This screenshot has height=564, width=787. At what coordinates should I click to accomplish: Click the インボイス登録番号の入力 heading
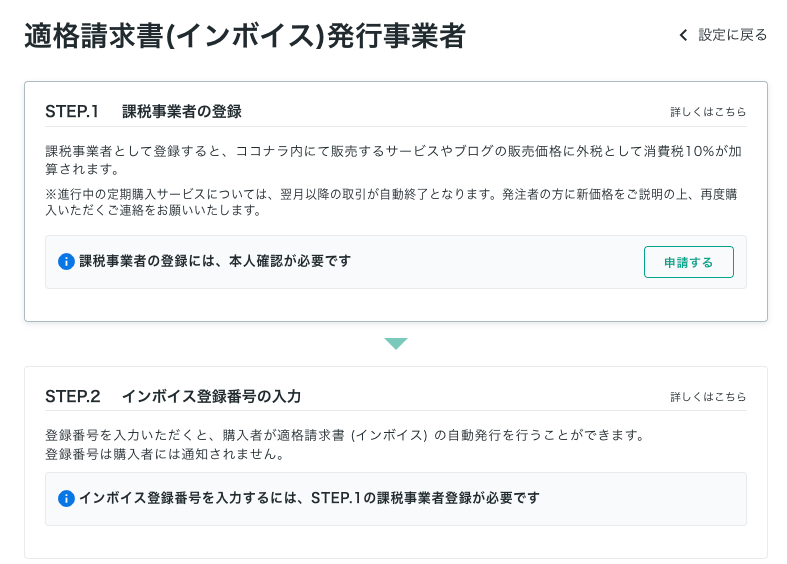pos(211,396)
